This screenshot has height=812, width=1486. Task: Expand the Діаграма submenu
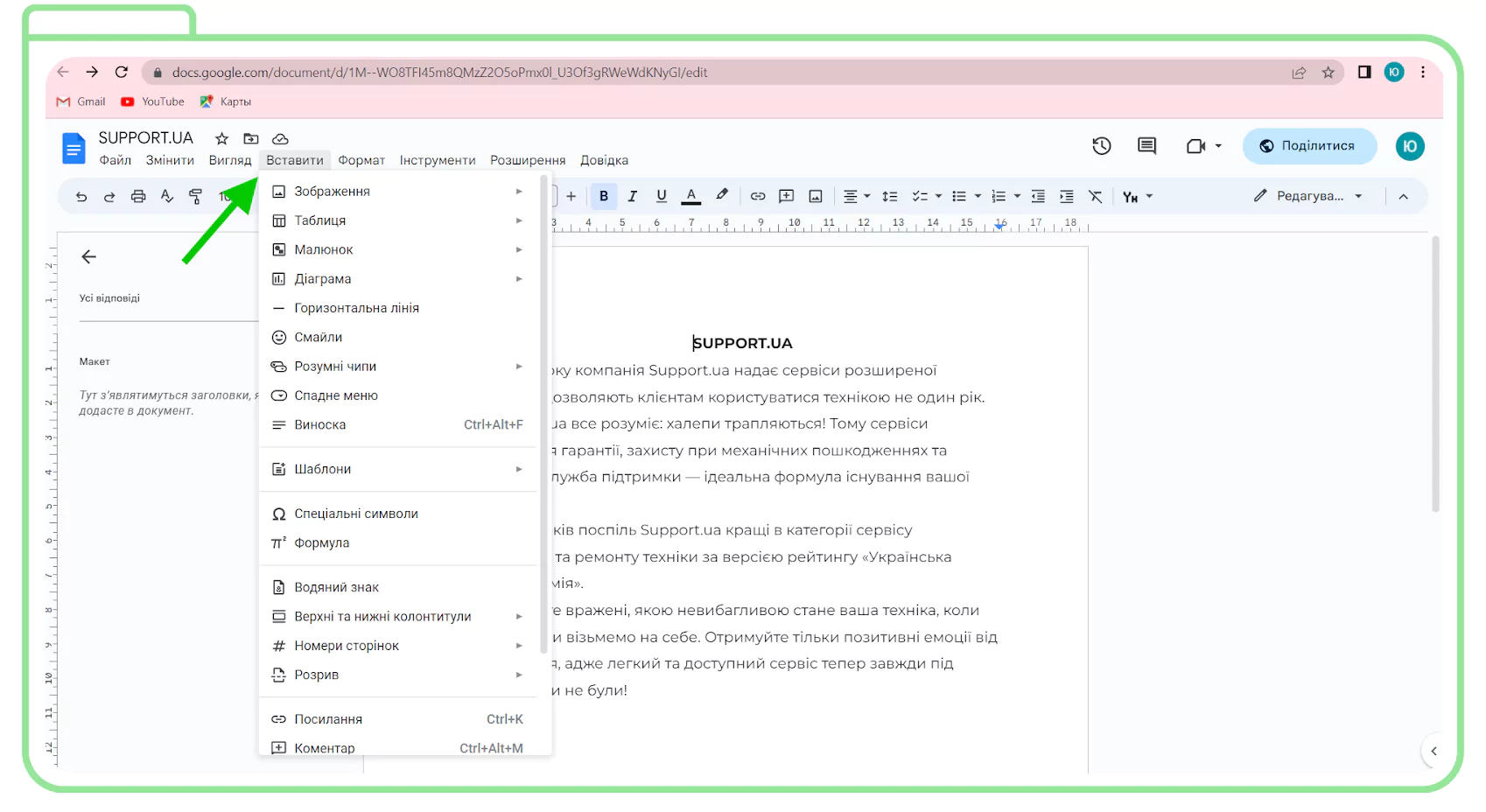(x=398, y=279)
